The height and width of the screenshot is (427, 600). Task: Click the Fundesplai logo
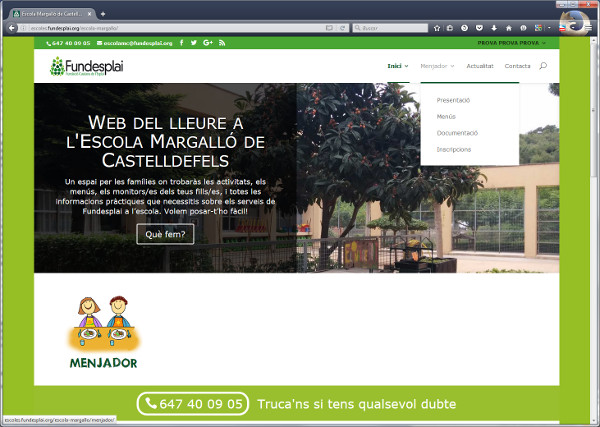pos(86,66)
